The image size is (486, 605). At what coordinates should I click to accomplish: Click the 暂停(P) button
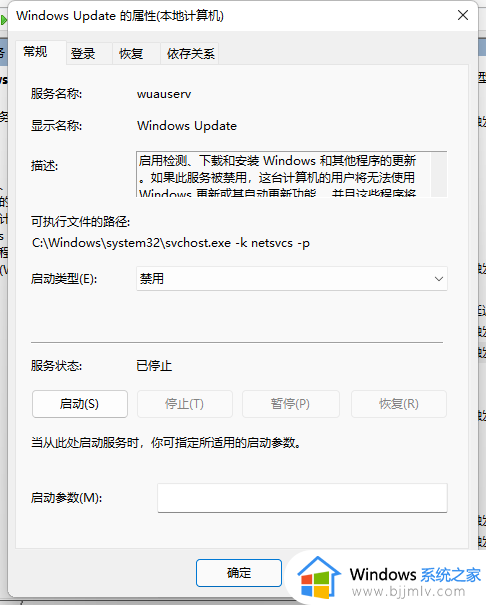pos(290,404)
